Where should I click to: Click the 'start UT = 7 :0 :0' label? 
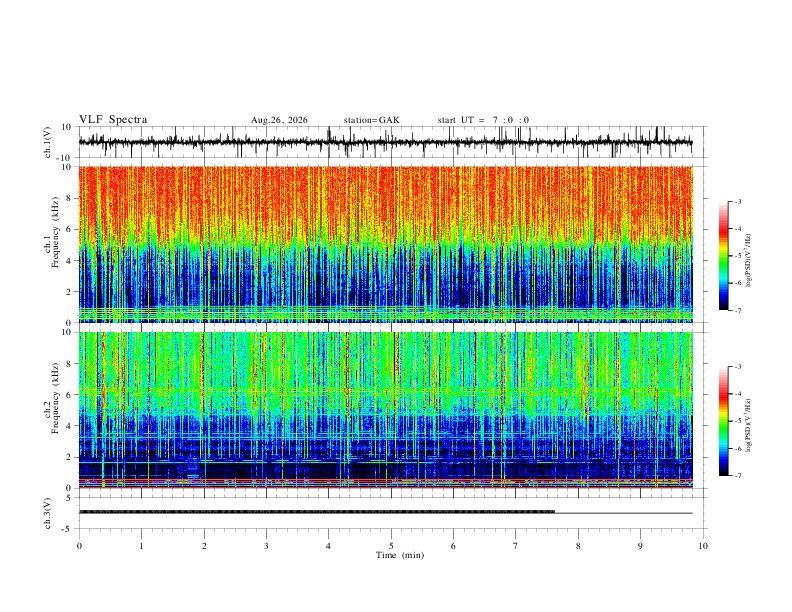click(483, 120)
